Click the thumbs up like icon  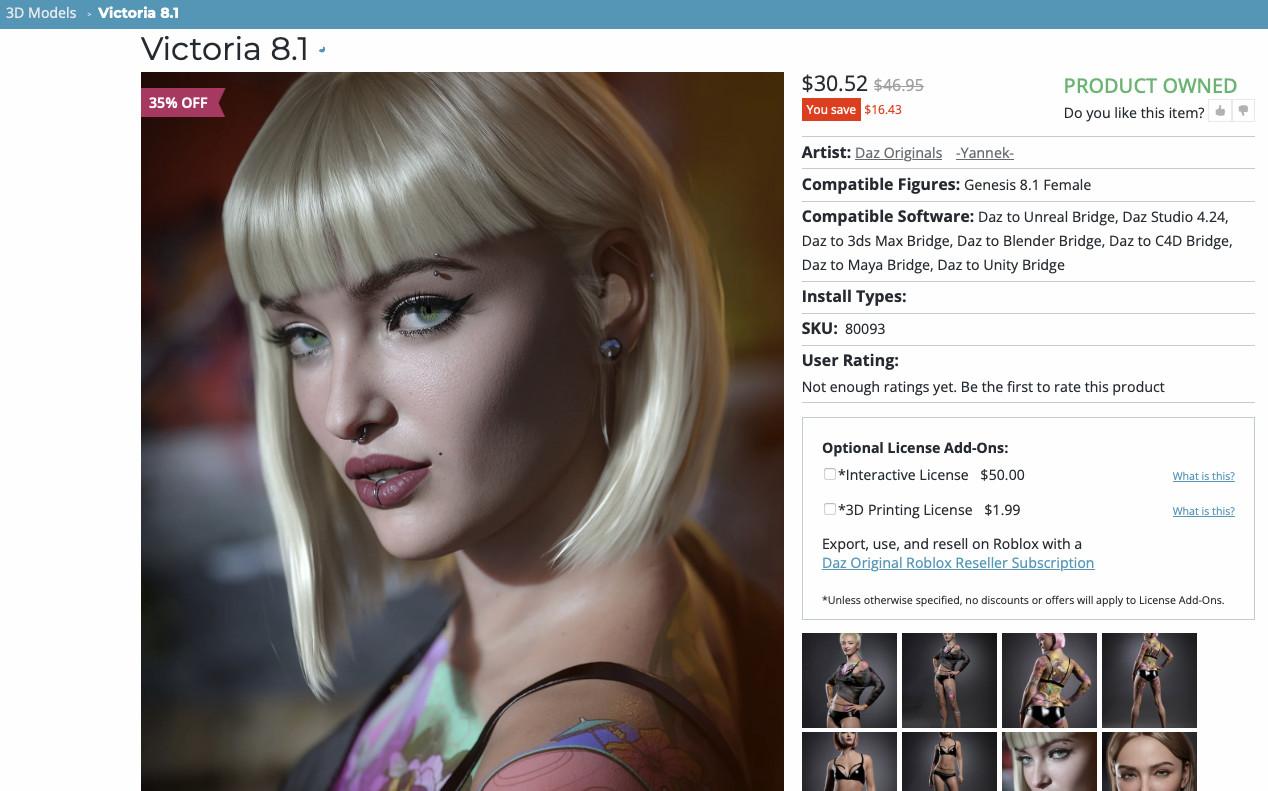click(x=1219, y=111)
